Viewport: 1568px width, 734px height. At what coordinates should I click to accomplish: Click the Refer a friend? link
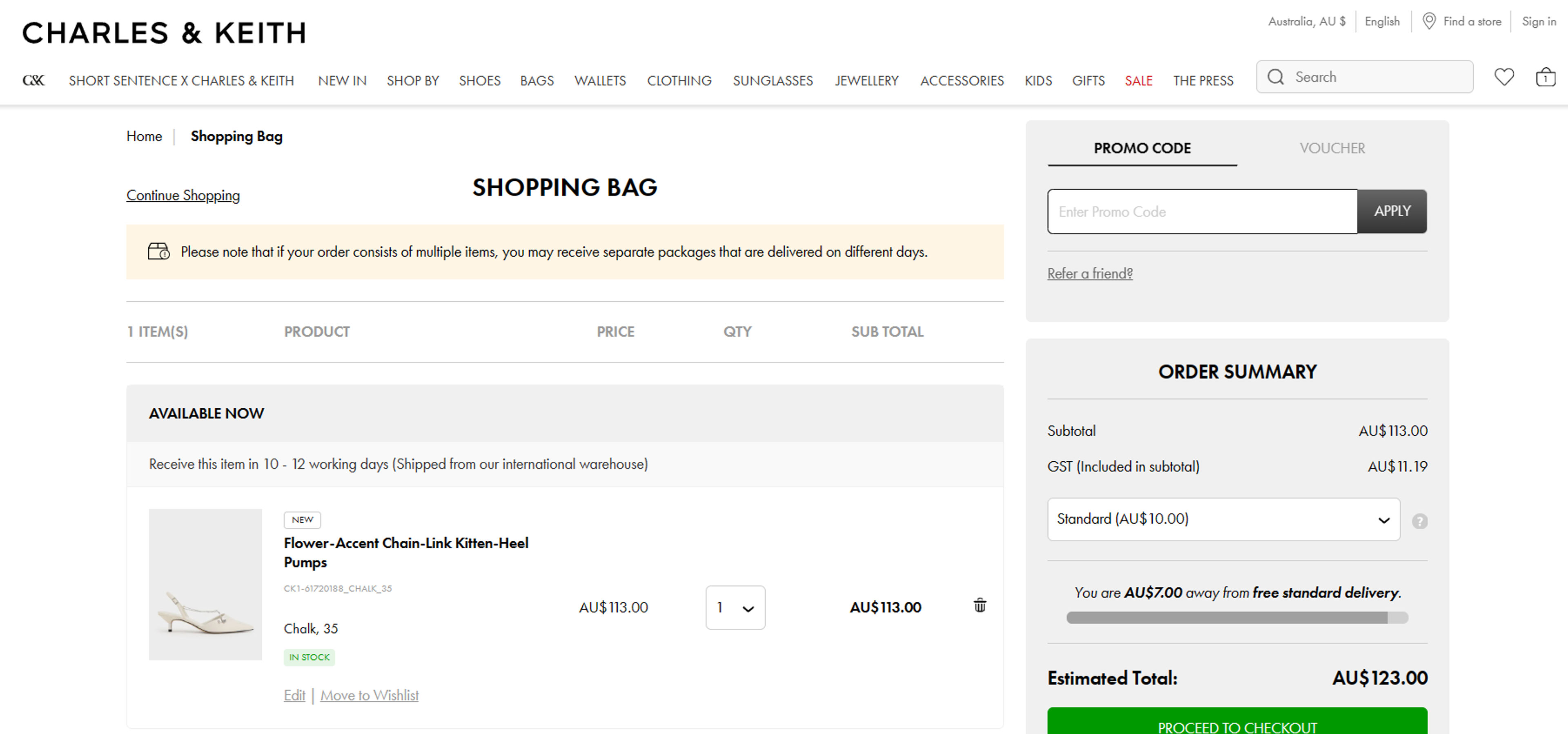(1089, 273)
